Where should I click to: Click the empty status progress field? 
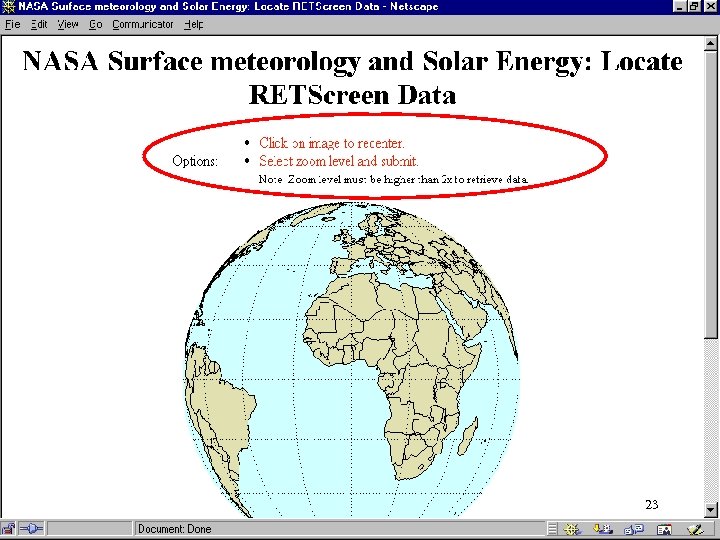[90, 529]
